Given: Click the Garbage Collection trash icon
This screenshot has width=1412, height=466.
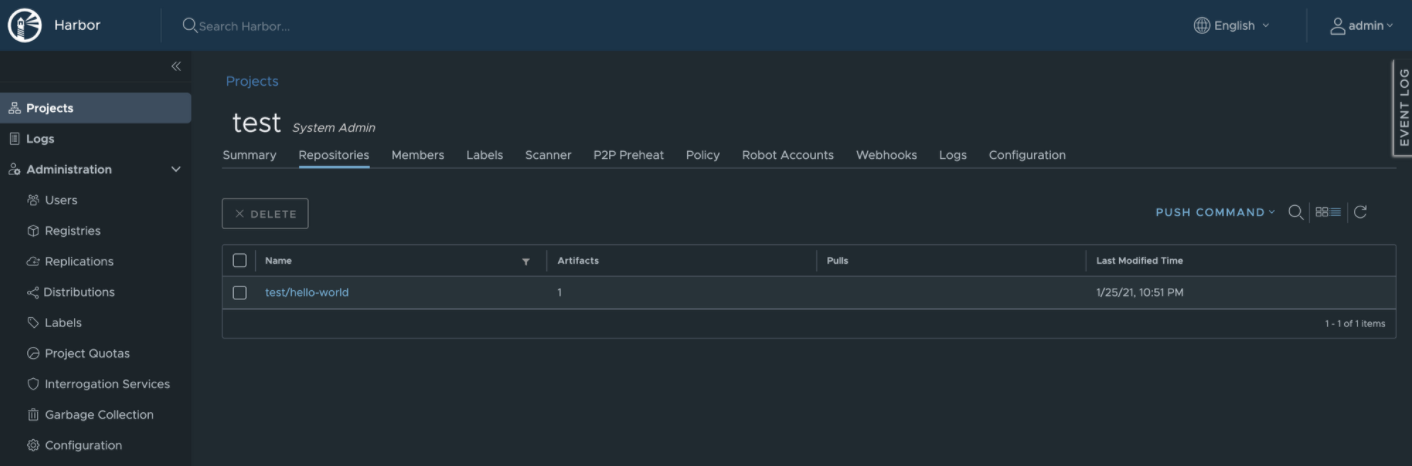Looking at the screenshot, I should tap(33, 415).
